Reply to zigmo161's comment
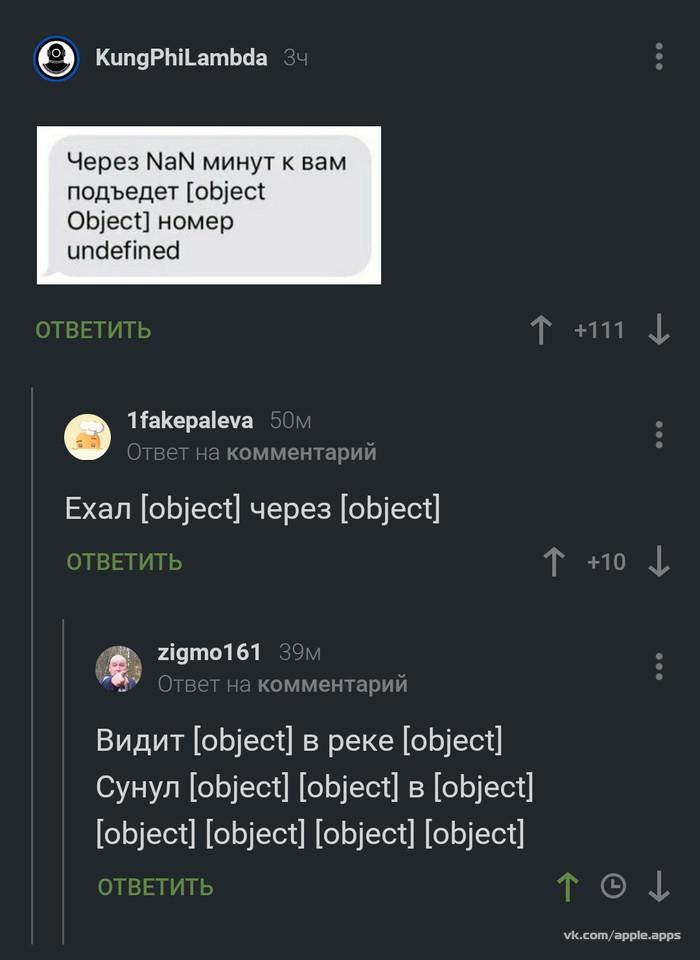Viewport: 700px width, 960px height. click(155, 886)
